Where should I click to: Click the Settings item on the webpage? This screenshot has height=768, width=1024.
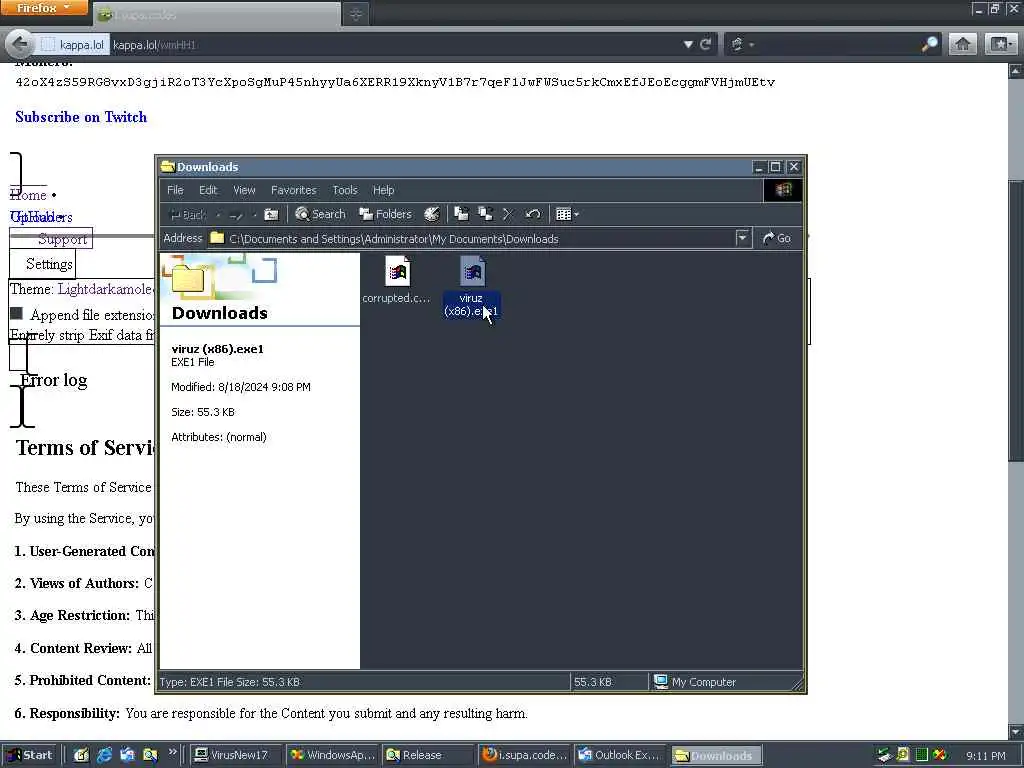[49, 264]
